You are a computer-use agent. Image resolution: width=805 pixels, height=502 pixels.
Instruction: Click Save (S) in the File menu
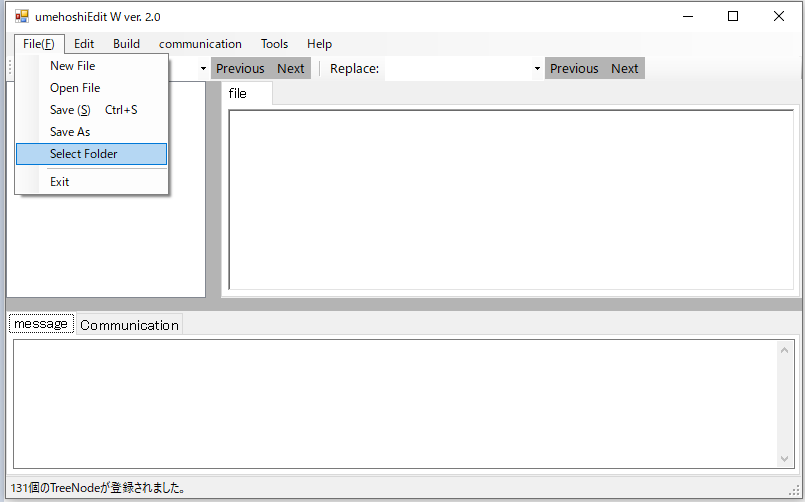click(x=70, y=110)
